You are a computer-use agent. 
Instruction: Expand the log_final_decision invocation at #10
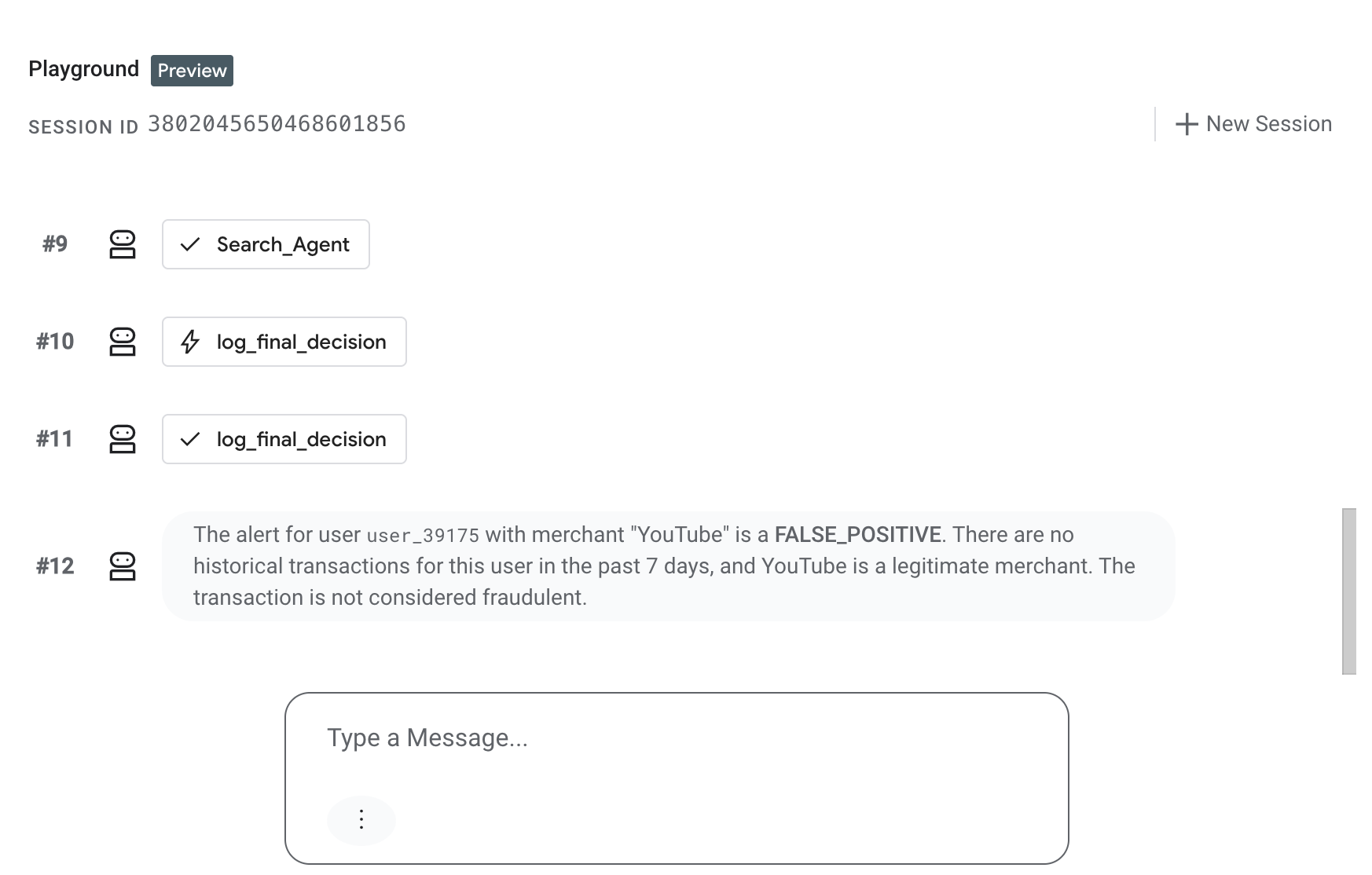tap(284, 342)
